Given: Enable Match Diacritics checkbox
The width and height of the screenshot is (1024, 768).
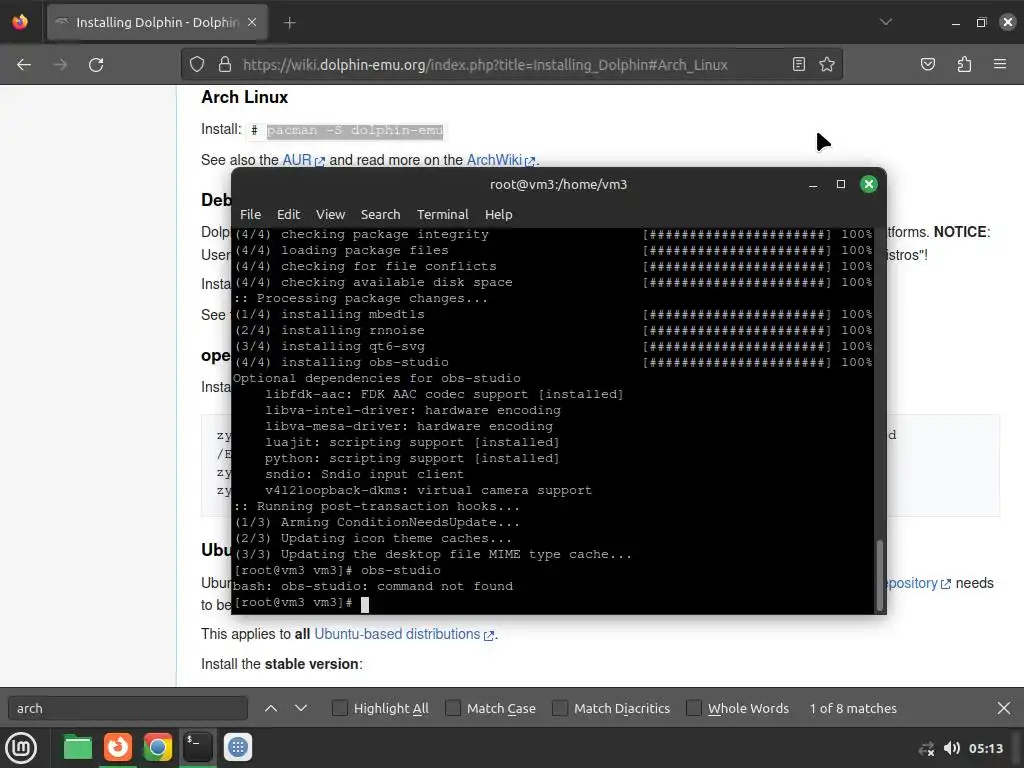Looking at the screenshot, I should tap(560, 708).
